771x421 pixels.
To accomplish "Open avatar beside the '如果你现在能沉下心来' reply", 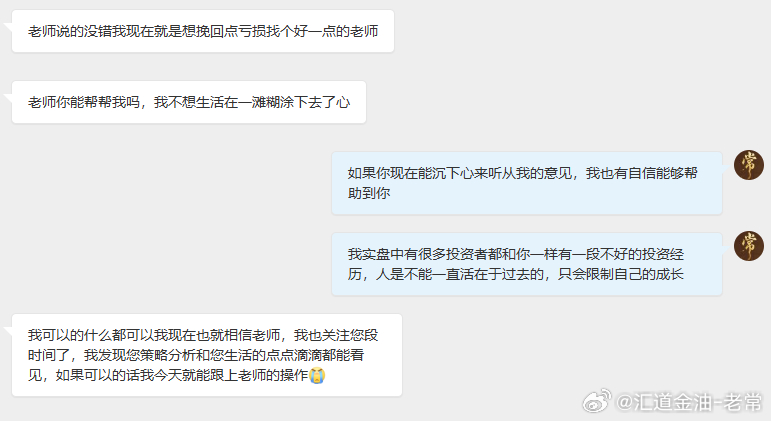I will [x=748, y=165].
